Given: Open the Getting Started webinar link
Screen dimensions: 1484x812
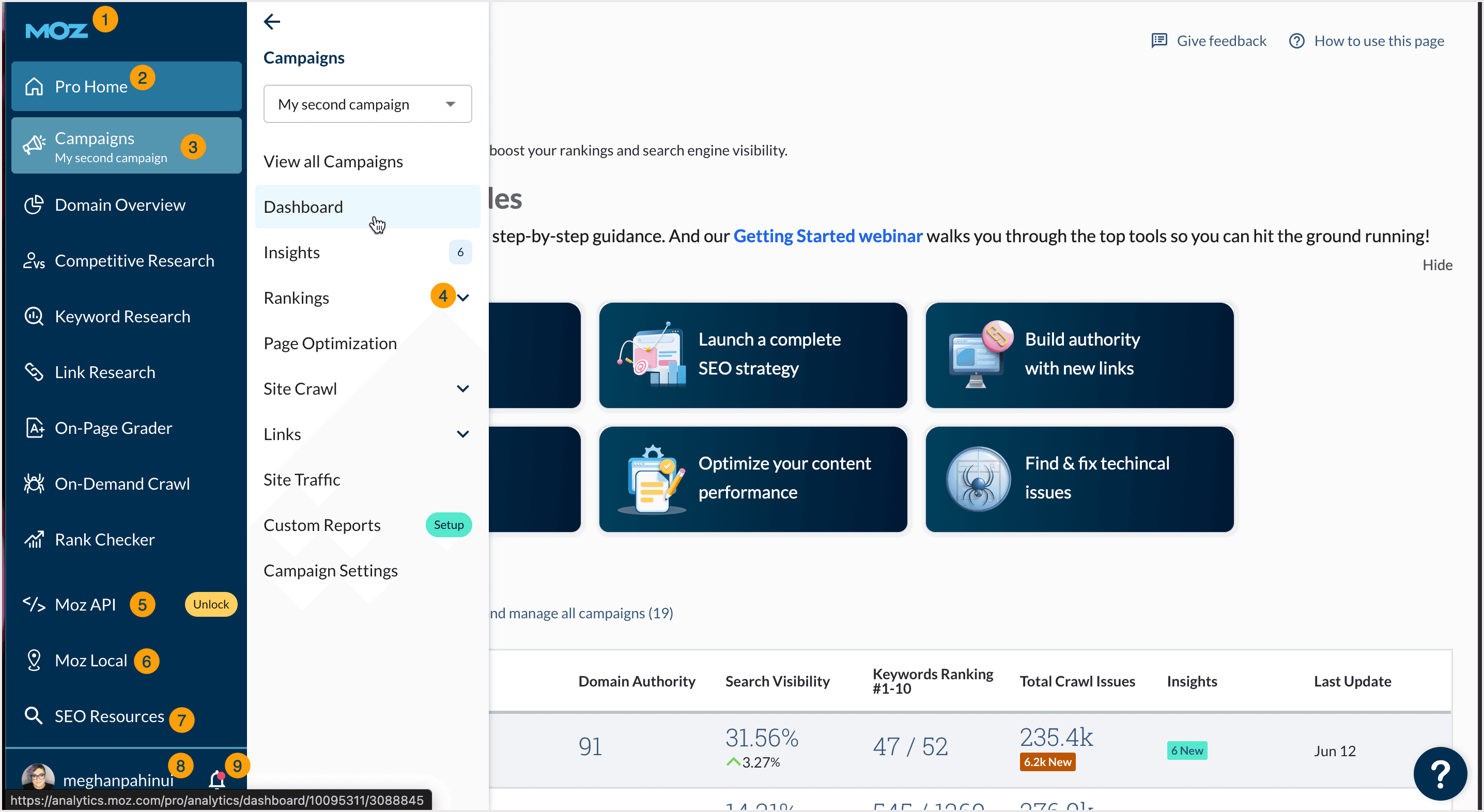Looking at the screenshot, I should (x=827, y=236).
